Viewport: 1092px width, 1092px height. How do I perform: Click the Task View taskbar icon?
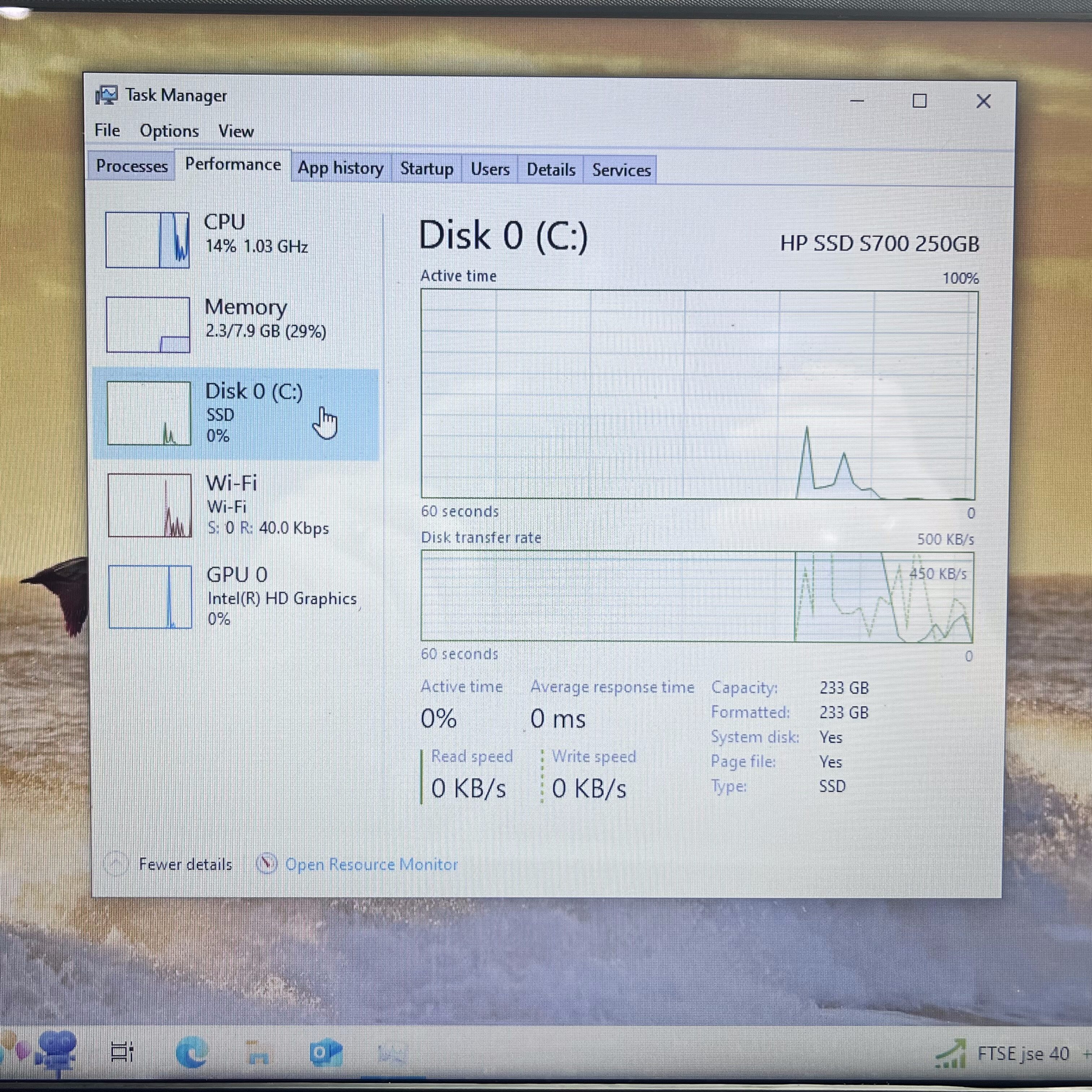pyautogui.click(x=122, y=1052)
